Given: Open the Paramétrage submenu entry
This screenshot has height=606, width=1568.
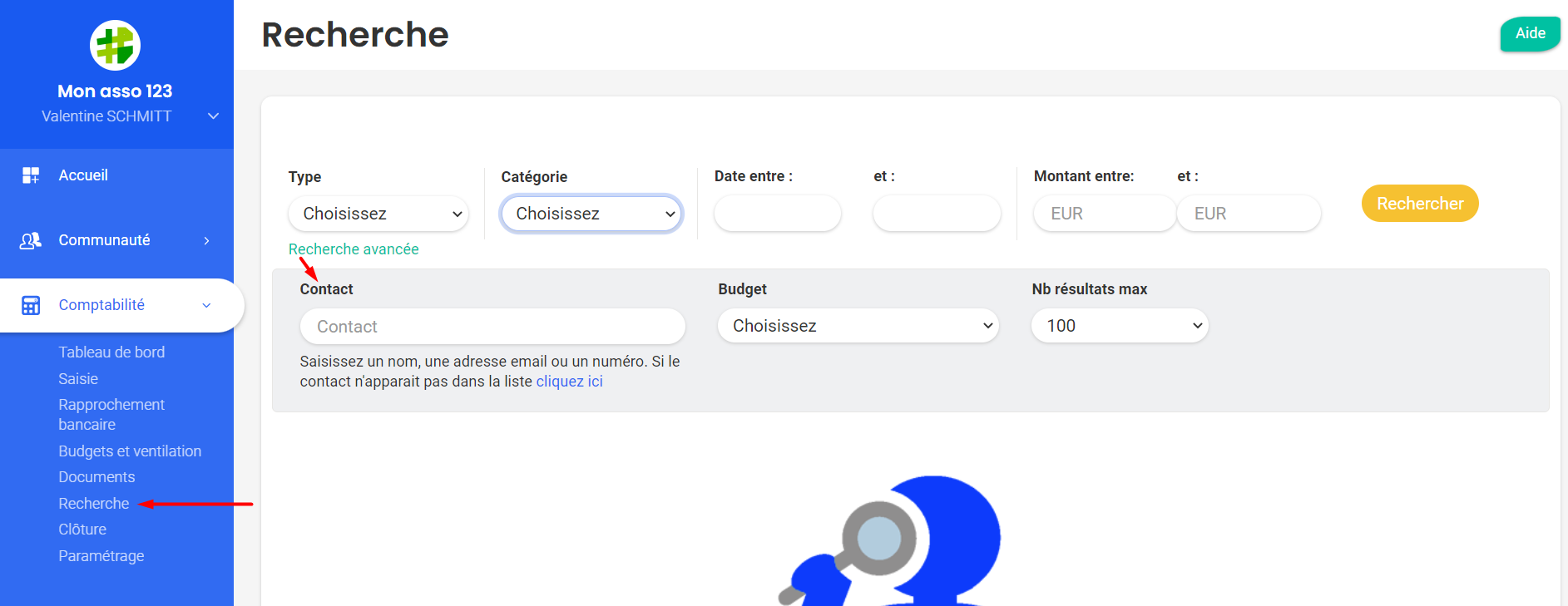Looking at the screenshot, I should (x=101, y=556).
